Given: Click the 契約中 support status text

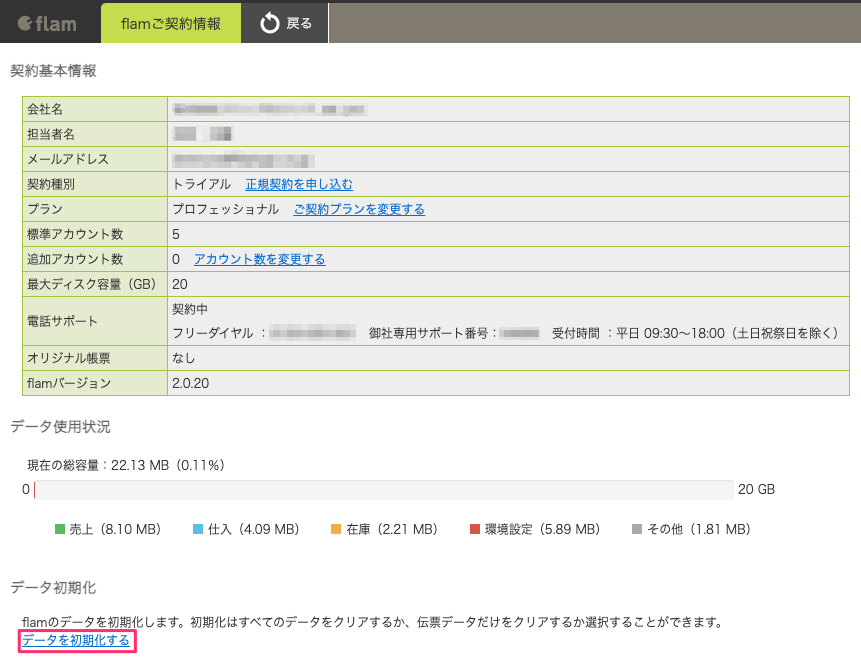Looking at the screenshot, I should (190, 309).
